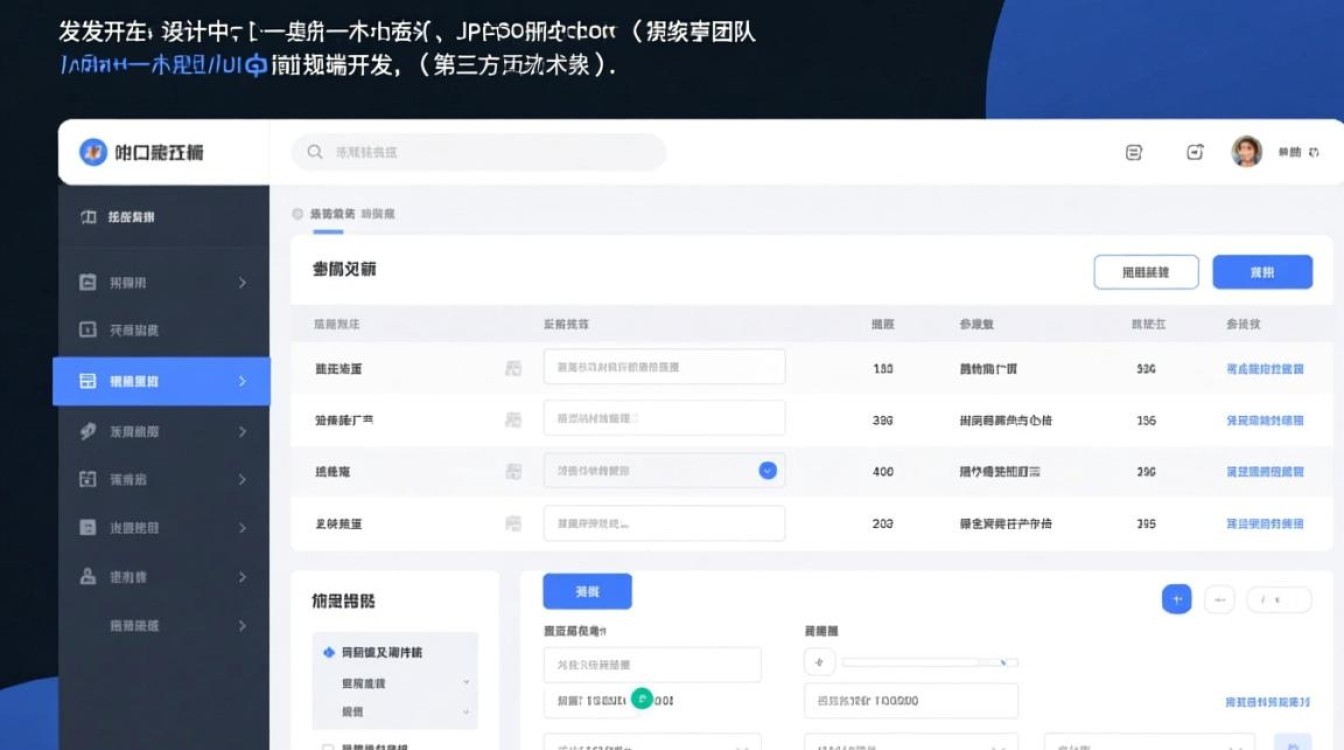
Task: Select the dashboard icon at the sidebar top
Action: 87,217
